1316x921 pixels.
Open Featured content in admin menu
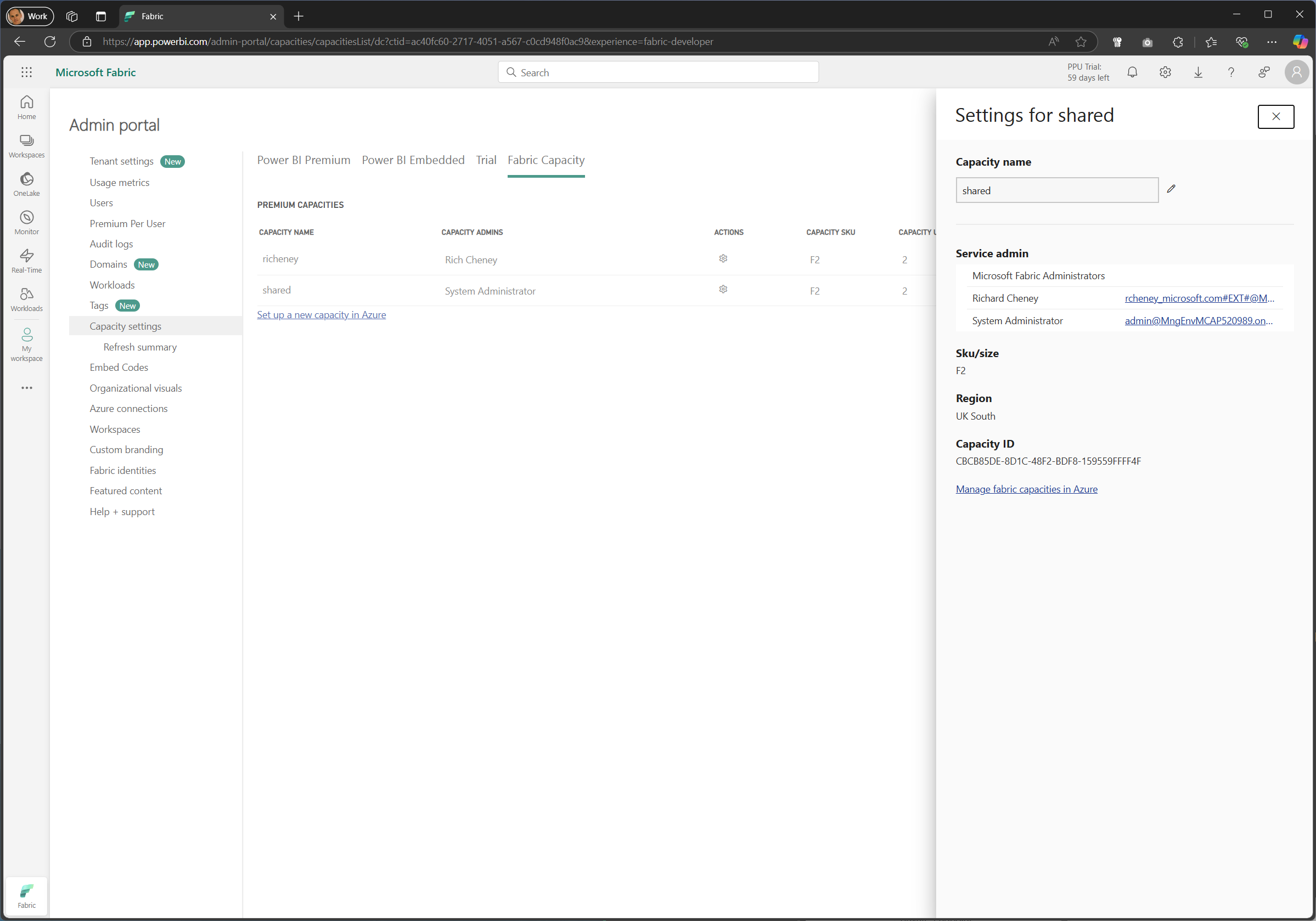[126, 491]
